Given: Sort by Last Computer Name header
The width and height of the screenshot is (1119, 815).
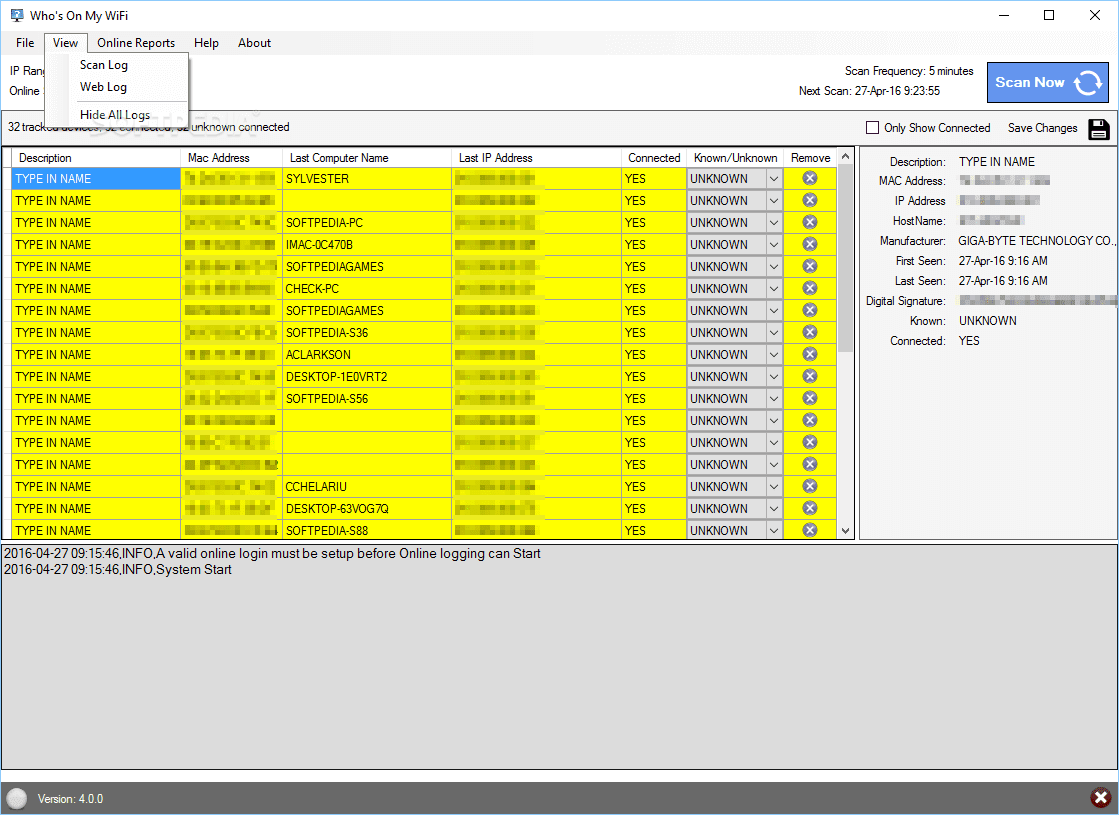Looking at the screenshot, I should (367, 158).
